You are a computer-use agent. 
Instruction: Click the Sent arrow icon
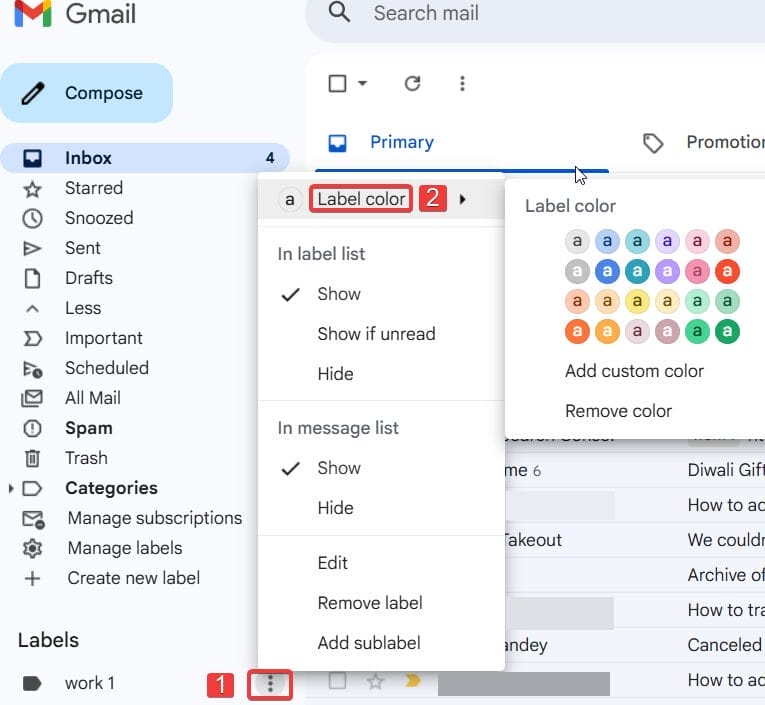(x=33, y=248)
